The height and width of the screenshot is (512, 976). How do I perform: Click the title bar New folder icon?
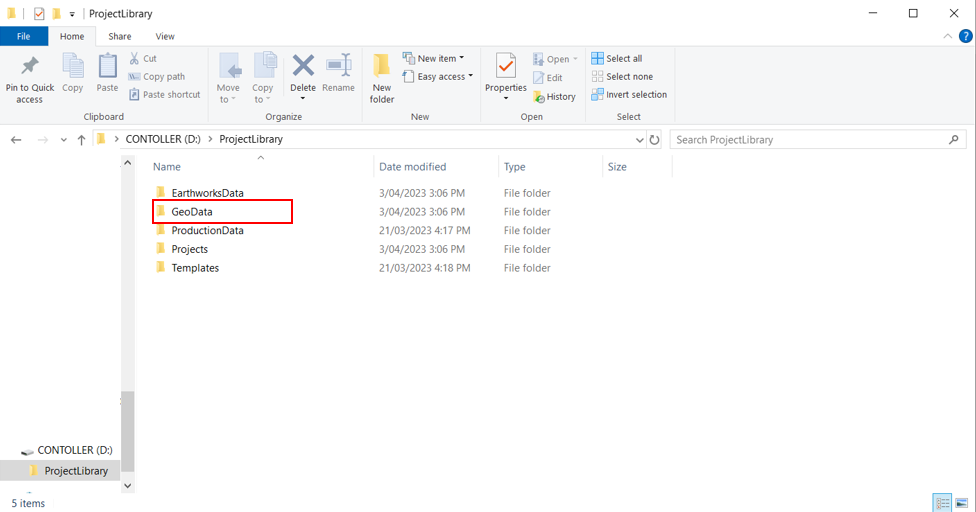point(57,13)
